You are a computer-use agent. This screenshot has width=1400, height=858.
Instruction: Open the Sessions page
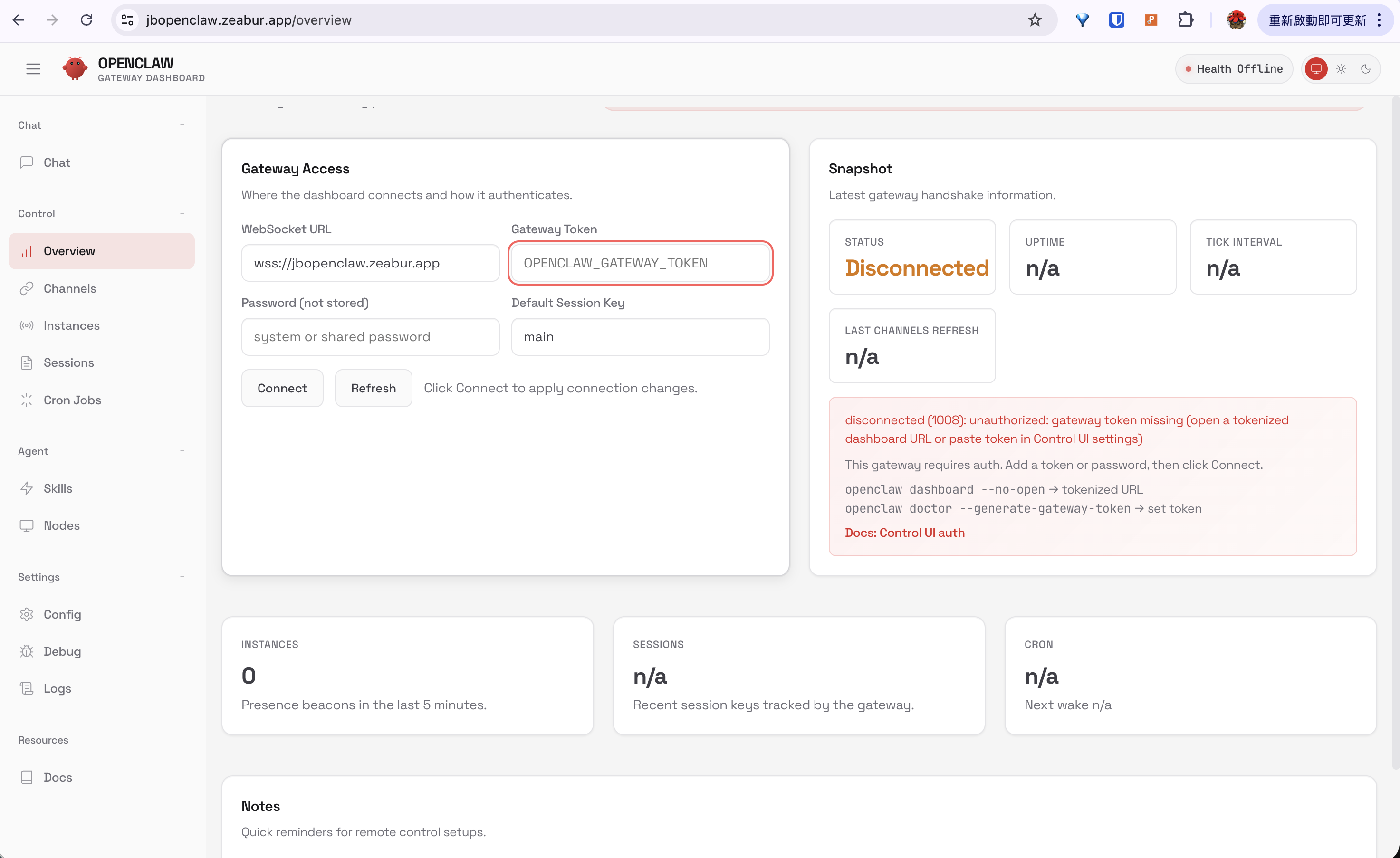(x=68, y=362)
